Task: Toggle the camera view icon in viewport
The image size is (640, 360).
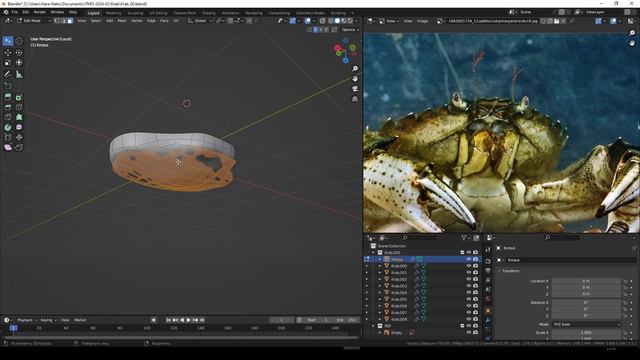Action: click(355, 89)
